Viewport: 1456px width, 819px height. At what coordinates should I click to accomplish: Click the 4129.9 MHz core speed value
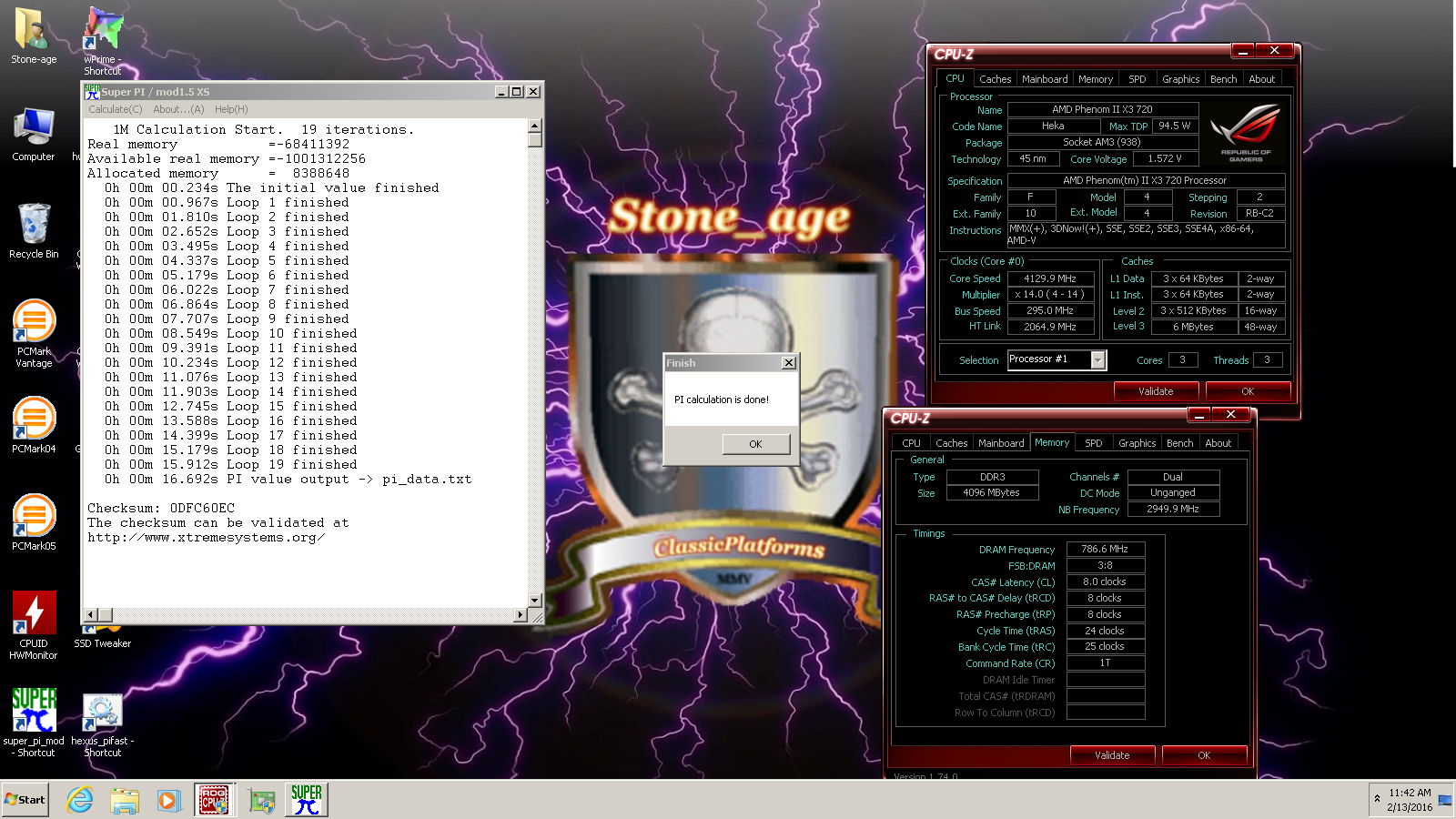pyautogui.click(x=1050, y=278)
